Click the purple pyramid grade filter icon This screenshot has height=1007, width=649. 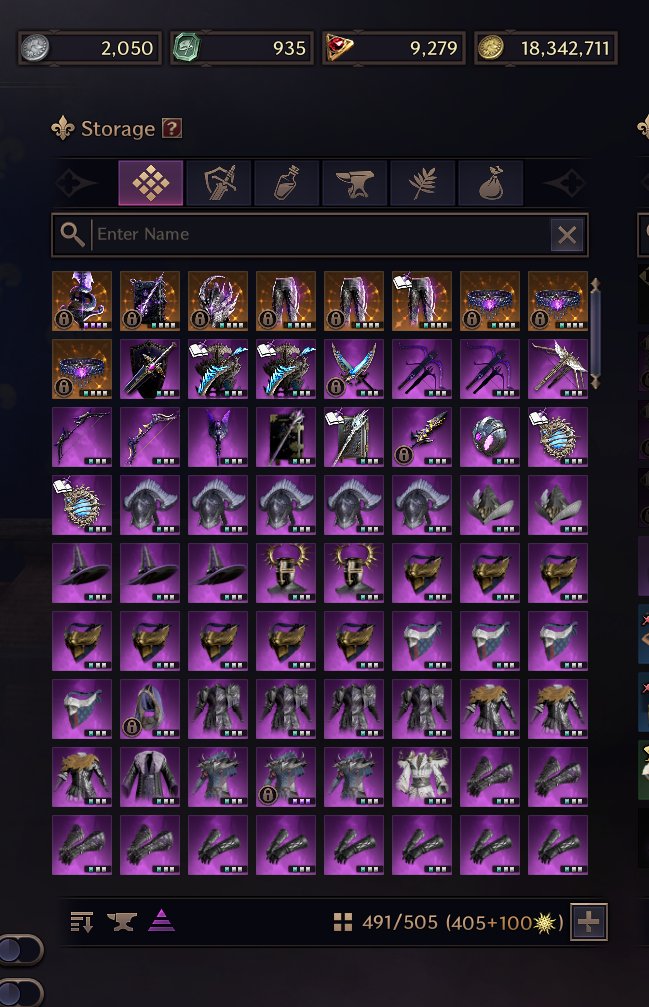161,921
